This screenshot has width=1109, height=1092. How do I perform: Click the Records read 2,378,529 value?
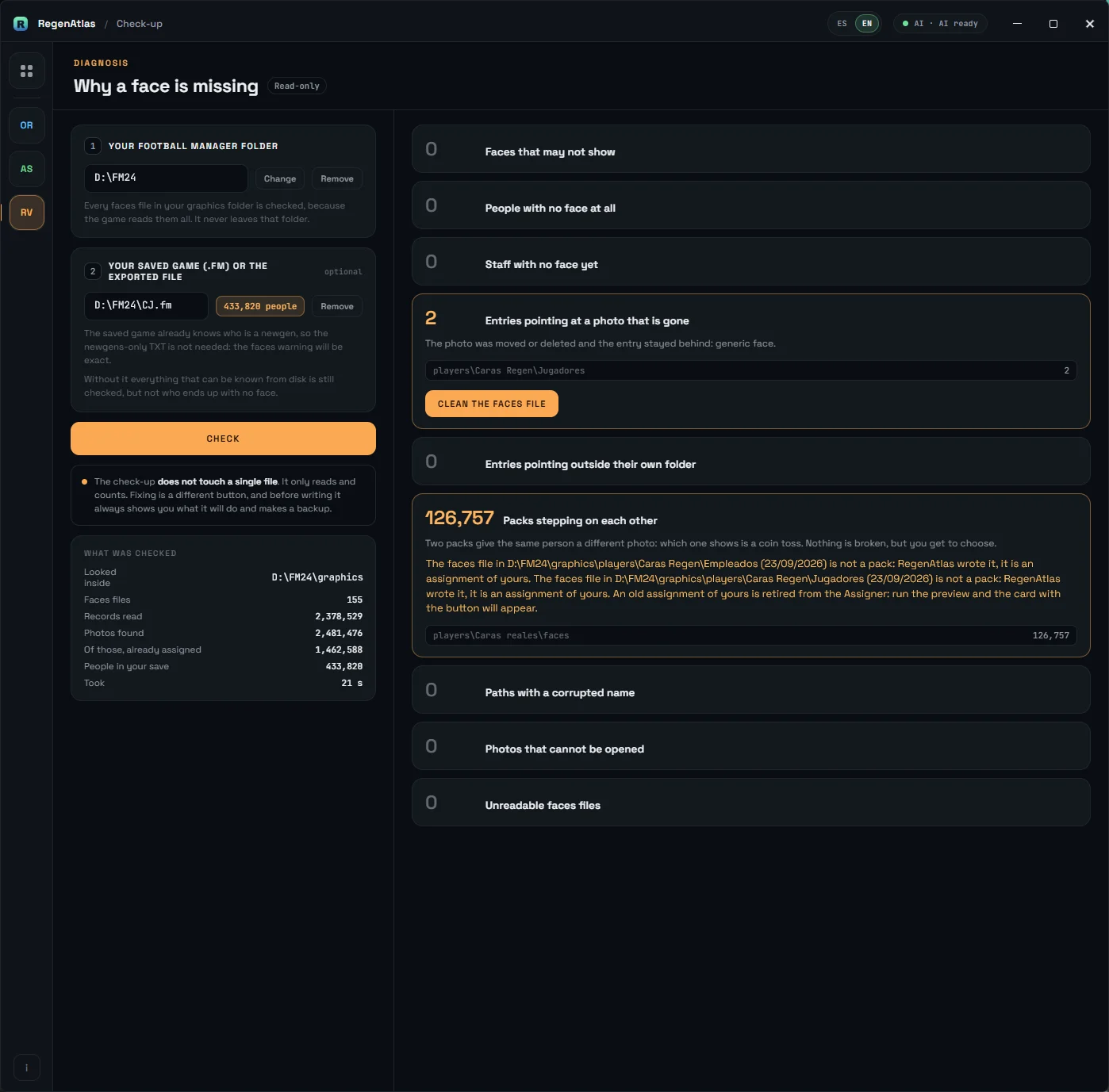point(339,616)
